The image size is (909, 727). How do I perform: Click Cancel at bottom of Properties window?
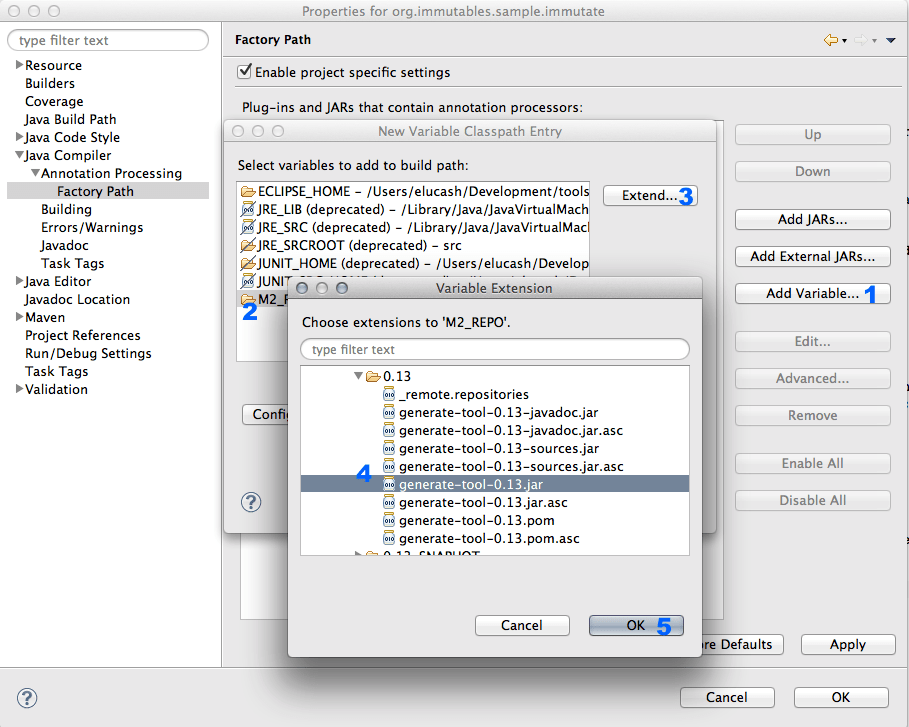(x=727, y=697)
